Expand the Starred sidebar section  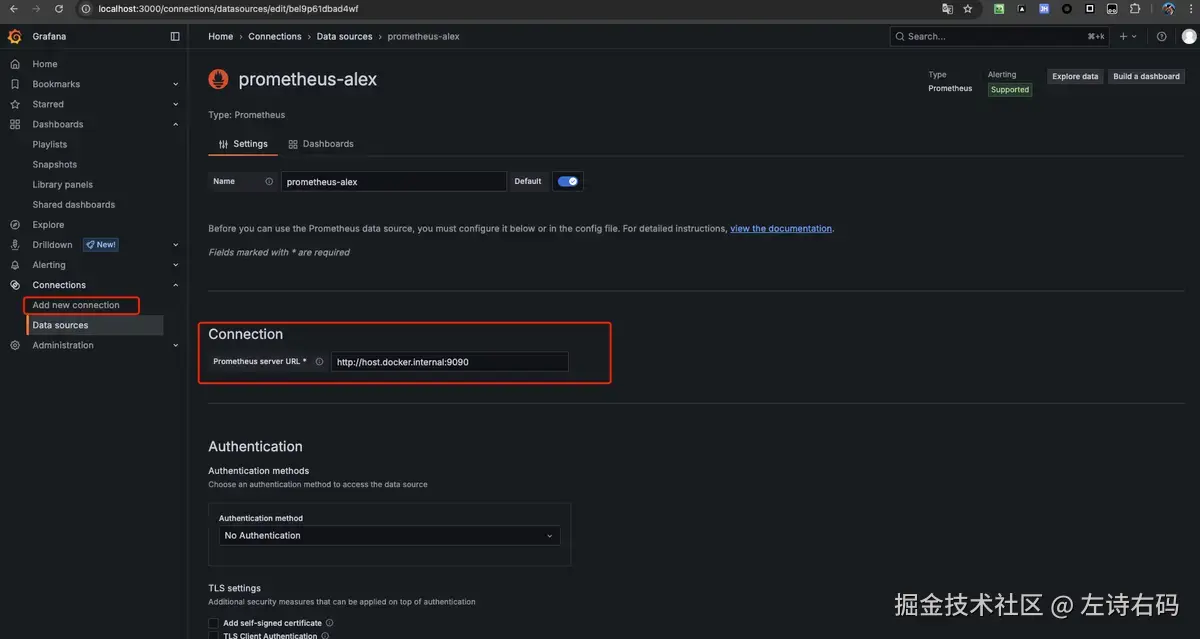pos(176,104)
